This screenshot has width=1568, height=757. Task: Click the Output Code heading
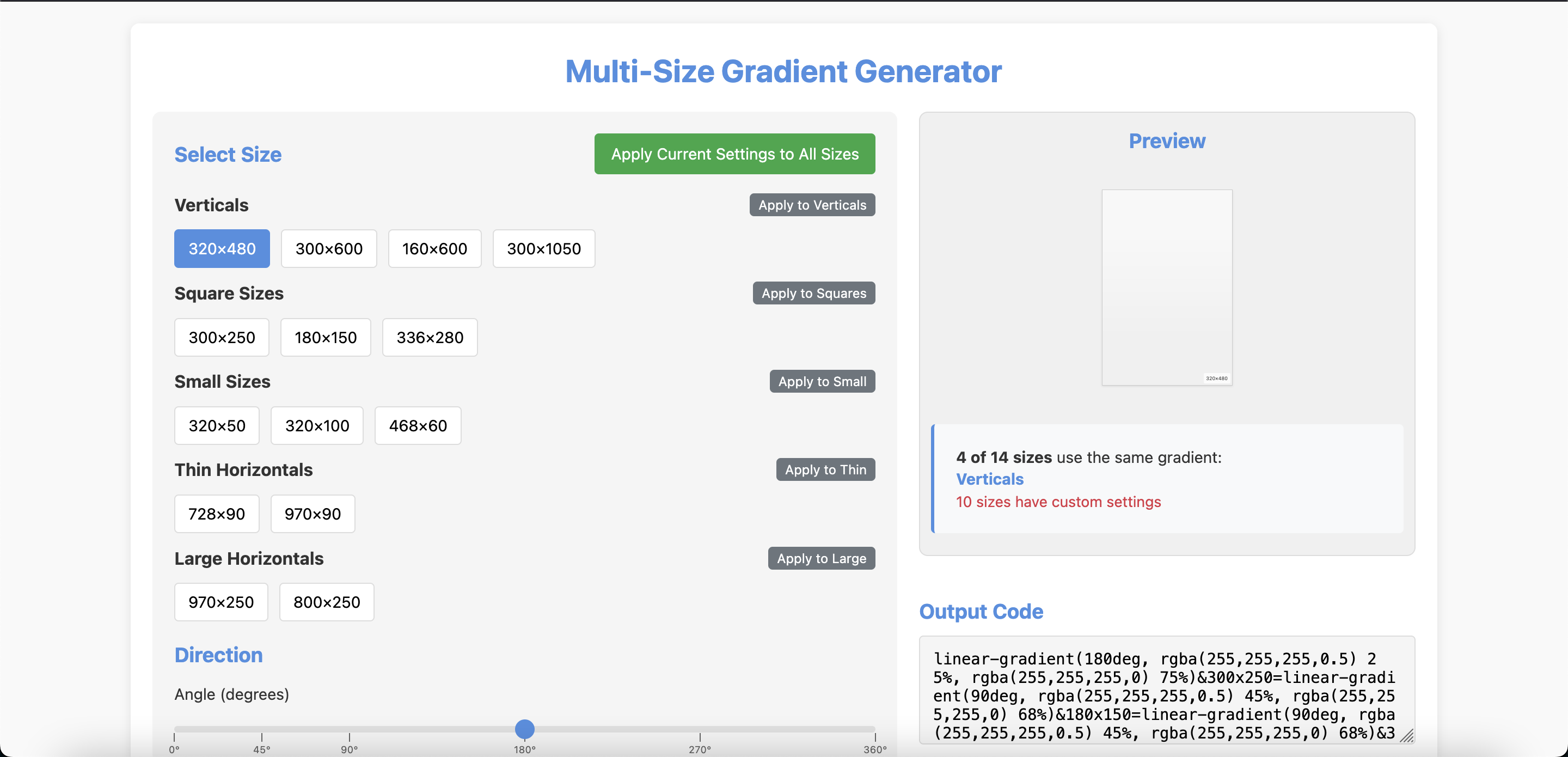click(x=981, y=612)
